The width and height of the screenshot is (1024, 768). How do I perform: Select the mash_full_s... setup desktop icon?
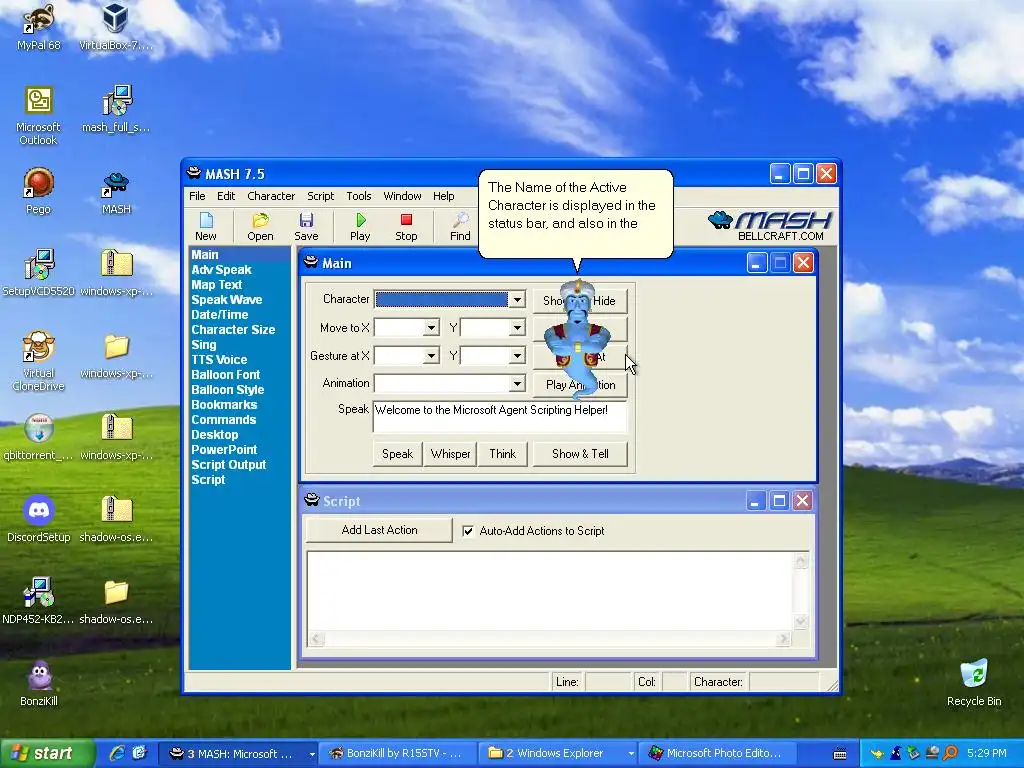(116, 109)
